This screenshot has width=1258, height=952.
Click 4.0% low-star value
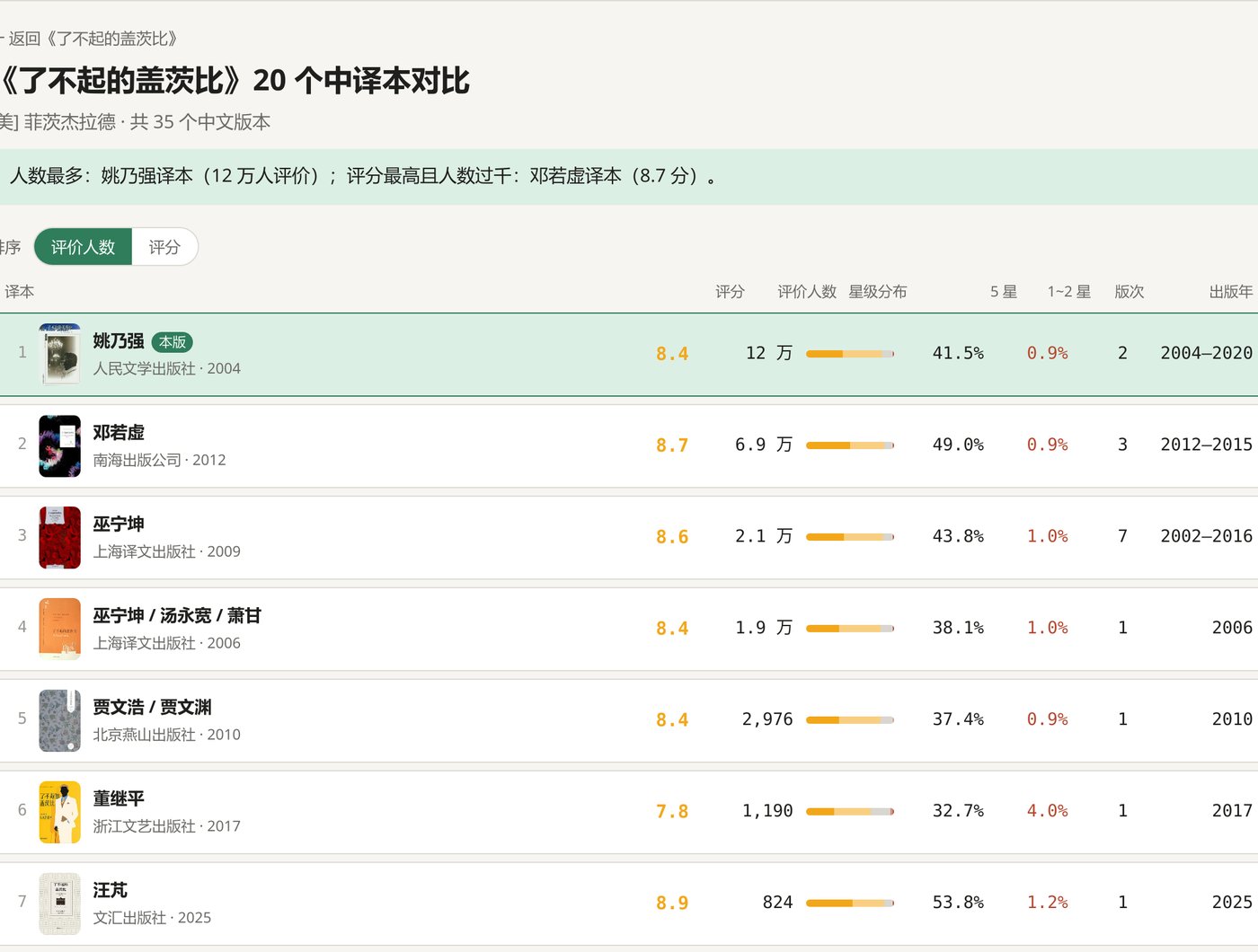1048,811
